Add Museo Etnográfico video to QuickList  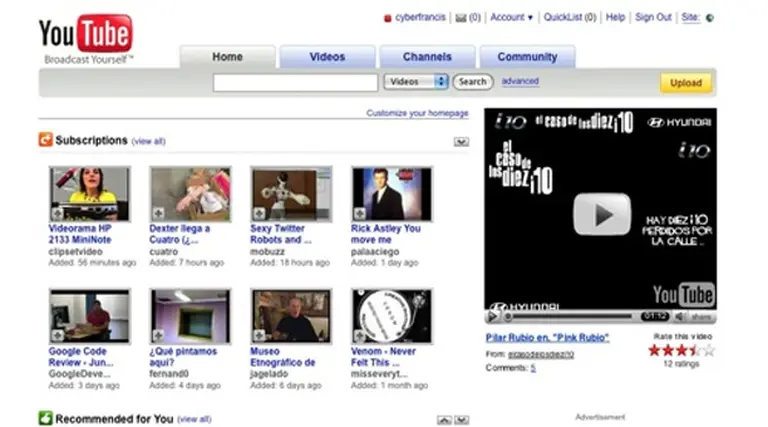pyautogui.click(x=259, y=336)
